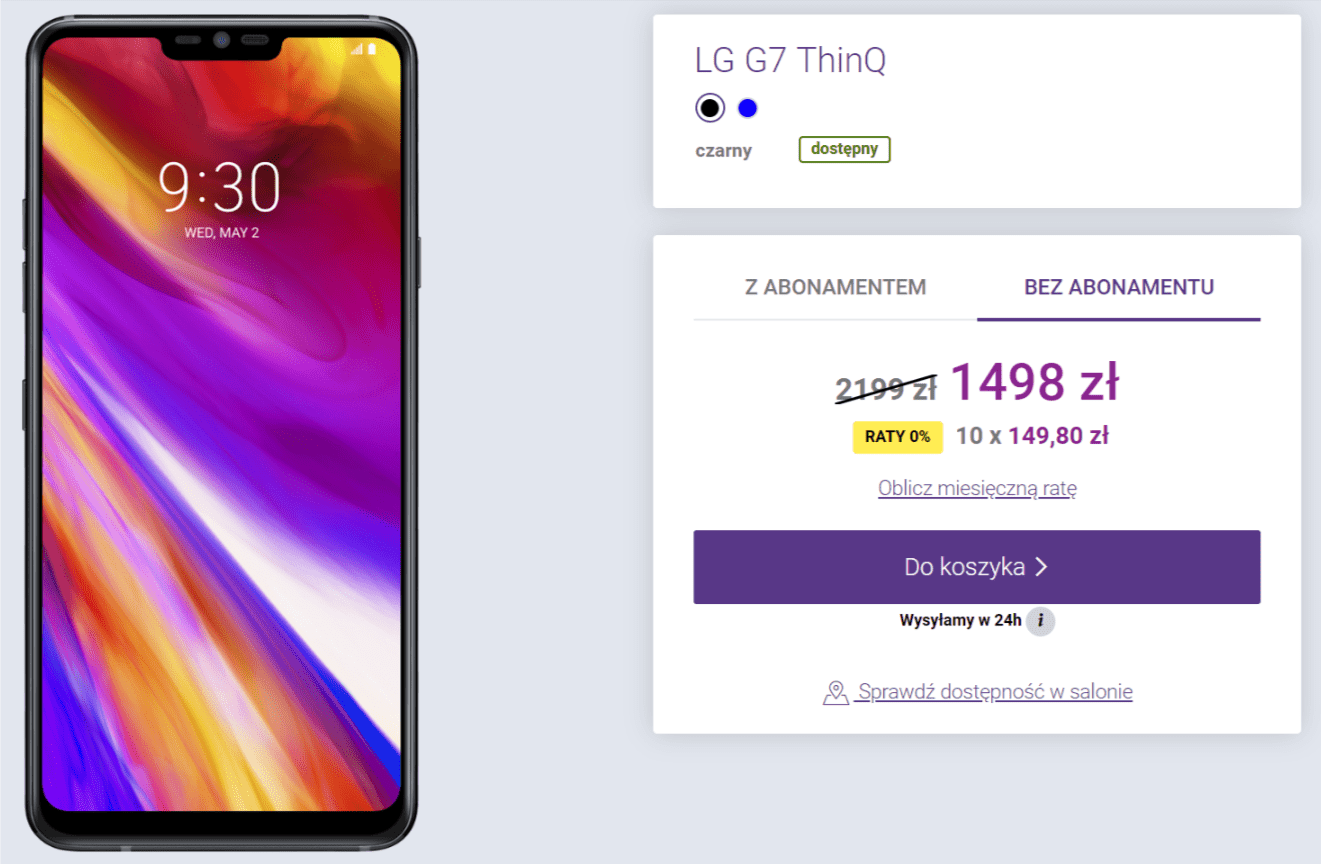Click the arrow chevron inside Do koszyka
Screen dimensions: 1321x864
click(1041, 567)
